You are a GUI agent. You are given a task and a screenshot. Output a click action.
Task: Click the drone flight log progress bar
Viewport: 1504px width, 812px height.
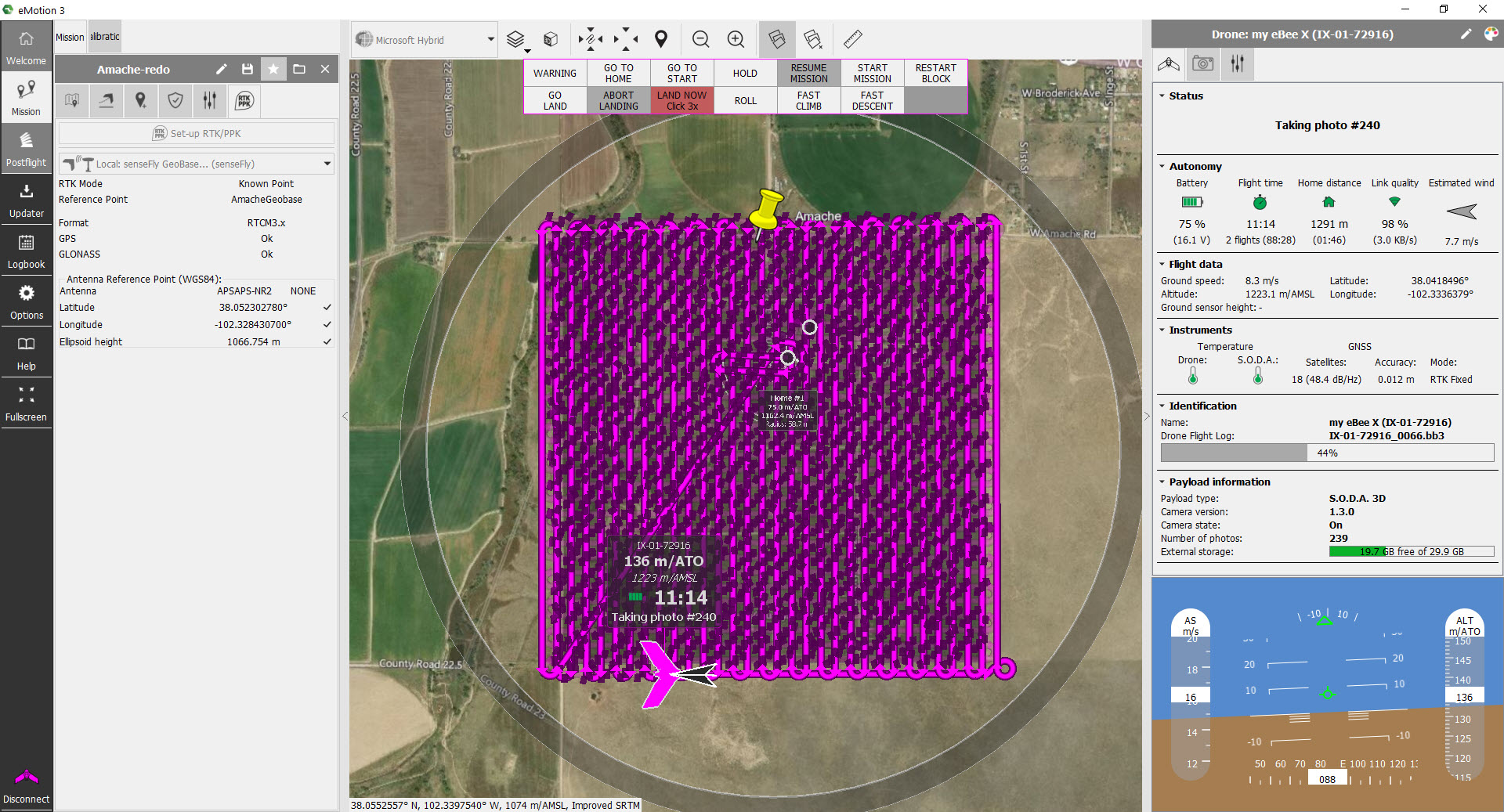1327,453
